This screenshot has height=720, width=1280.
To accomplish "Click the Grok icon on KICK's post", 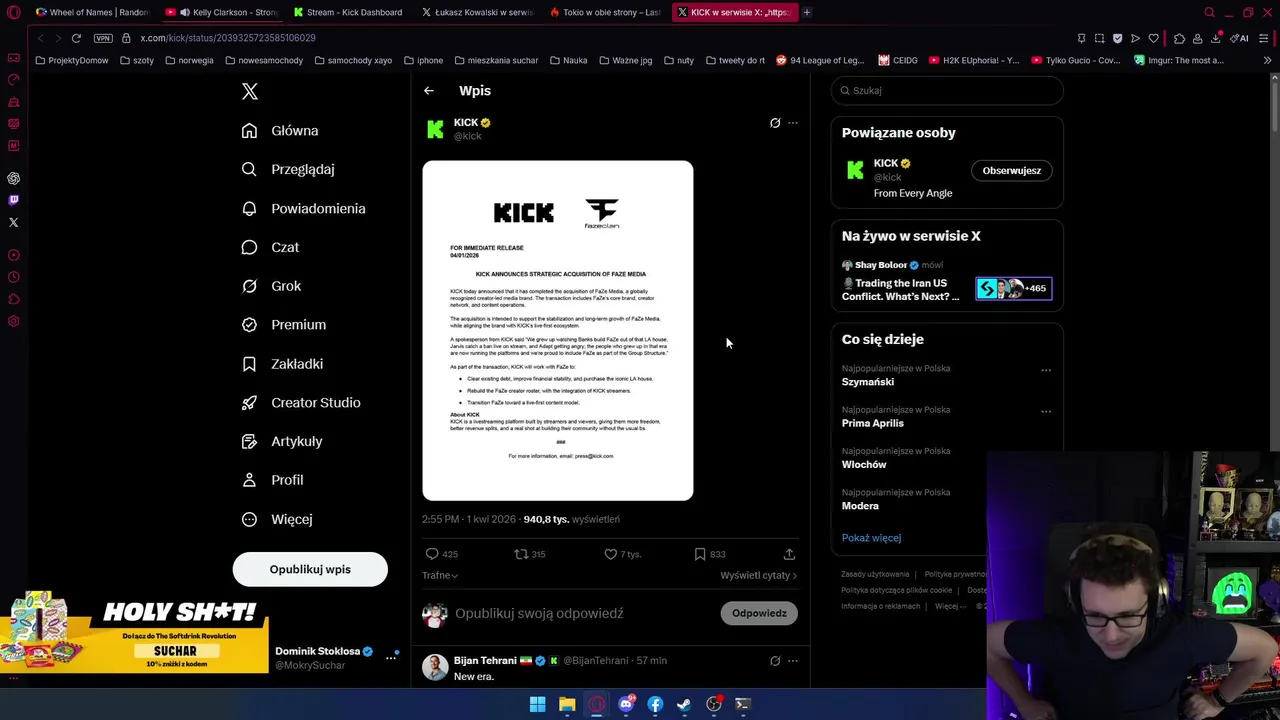I will 775,123.
